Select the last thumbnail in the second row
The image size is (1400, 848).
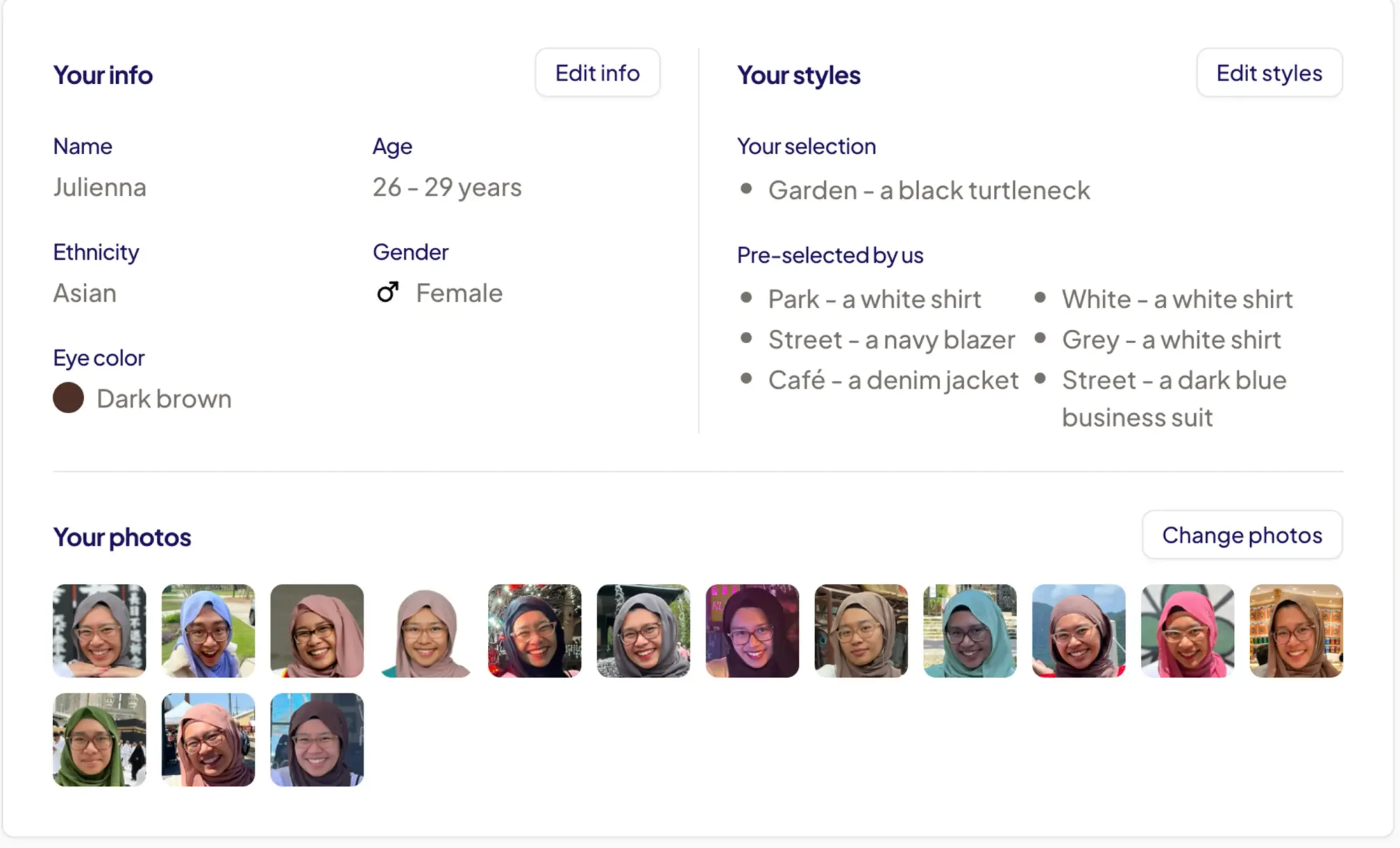[x=316, y=739]
